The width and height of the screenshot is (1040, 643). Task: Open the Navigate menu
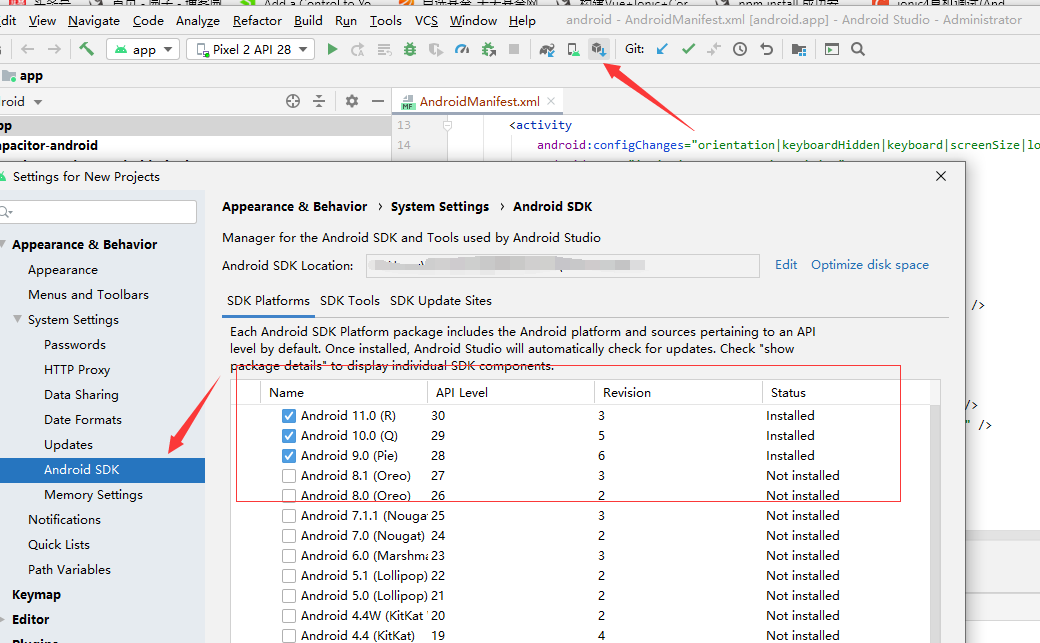[94, 21]
